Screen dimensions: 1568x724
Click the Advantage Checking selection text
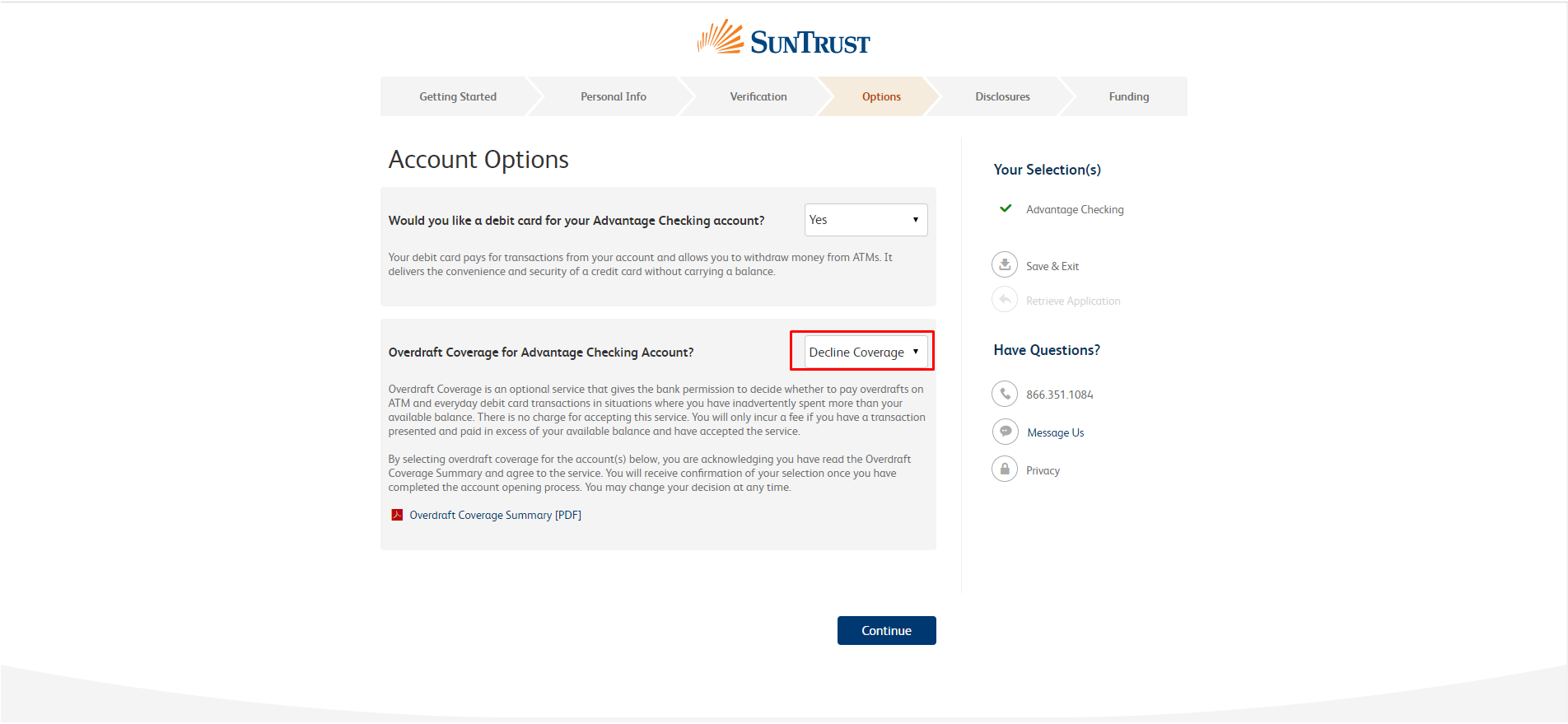click(x=1075, y=209)
